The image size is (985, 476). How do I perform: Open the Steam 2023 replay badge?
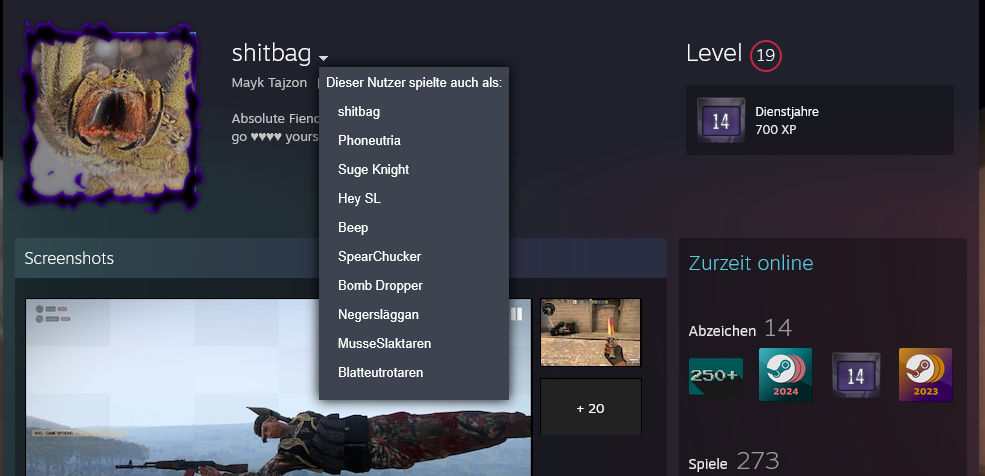point(925,375)
